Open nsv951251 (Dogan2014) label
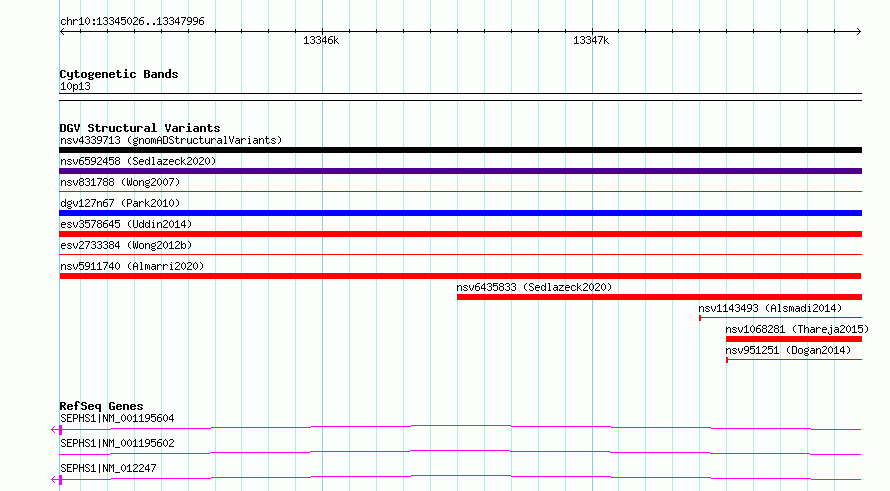Image resolution: width=890 pixels, height=491 pixels. tap(788, 350)
